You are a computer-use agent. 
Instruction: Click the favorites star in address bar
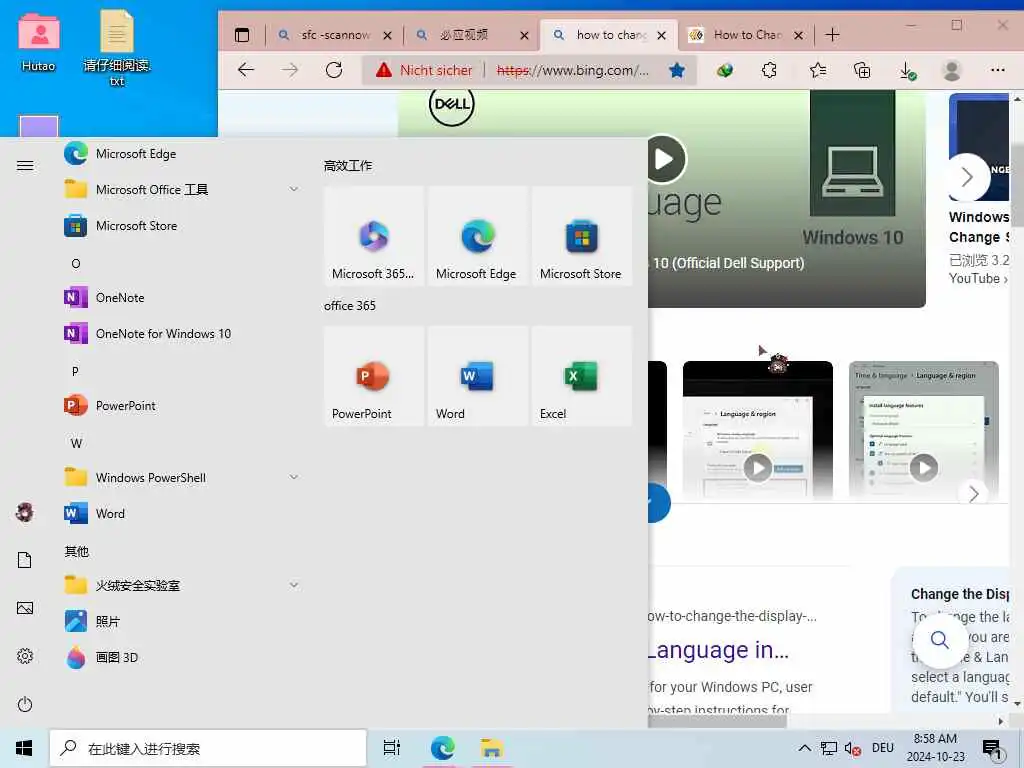click(677, 71)
